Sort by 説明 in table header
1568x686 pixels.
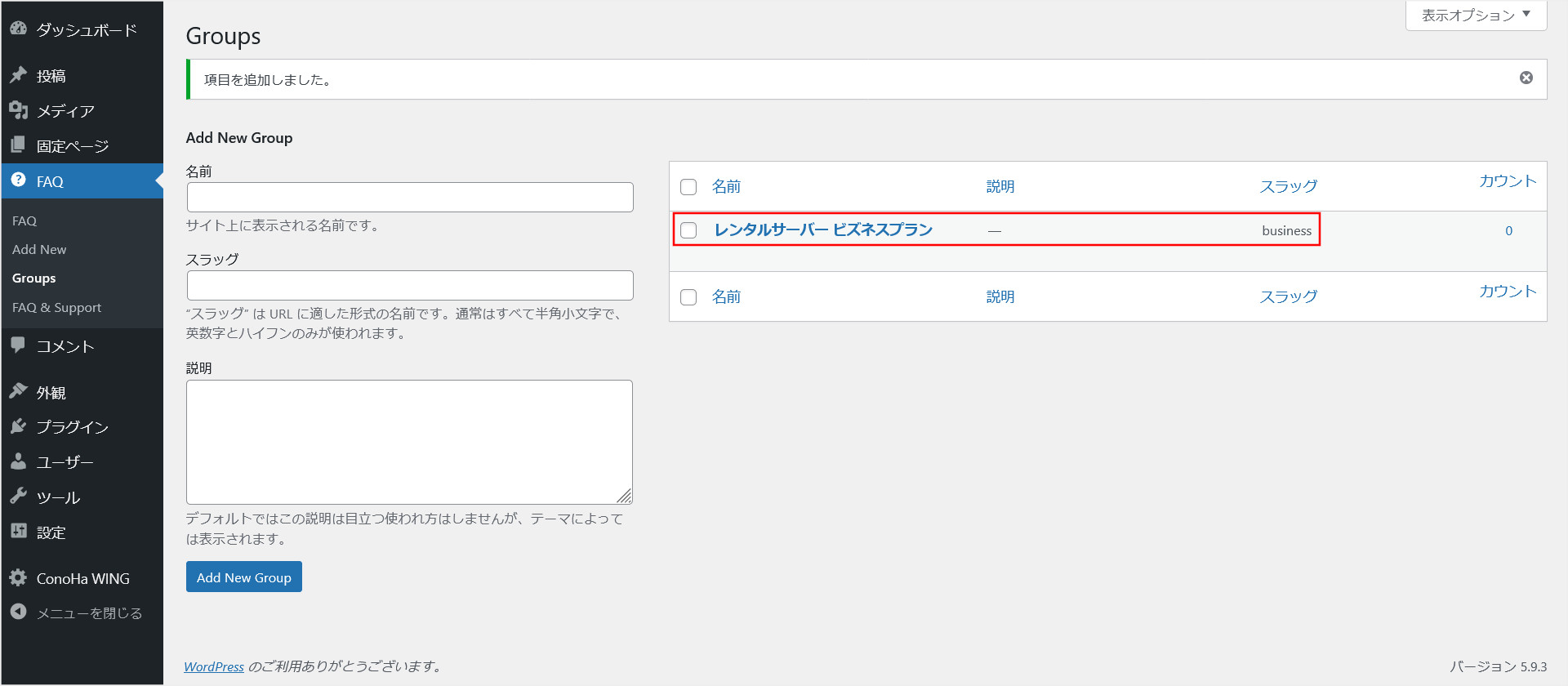[1000, 186]
